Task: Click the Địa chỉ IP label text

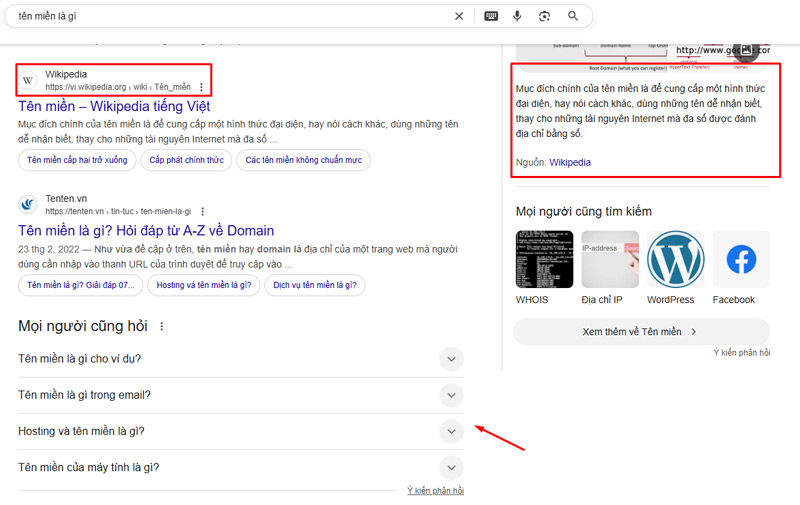Action: tap(602, 300)
